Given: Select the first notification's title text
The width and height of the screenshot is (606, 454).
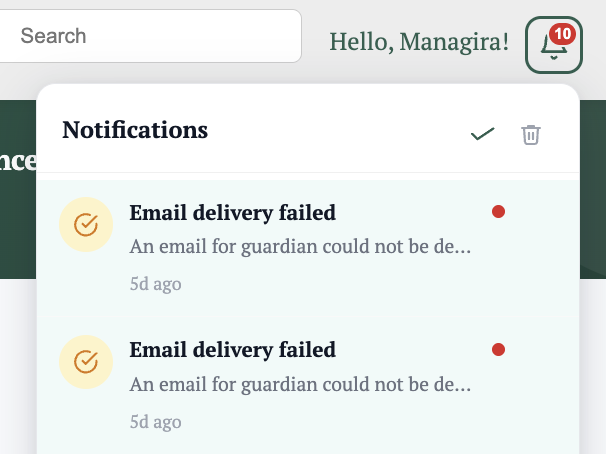Looking at the screenshot, I should point(232,213).
